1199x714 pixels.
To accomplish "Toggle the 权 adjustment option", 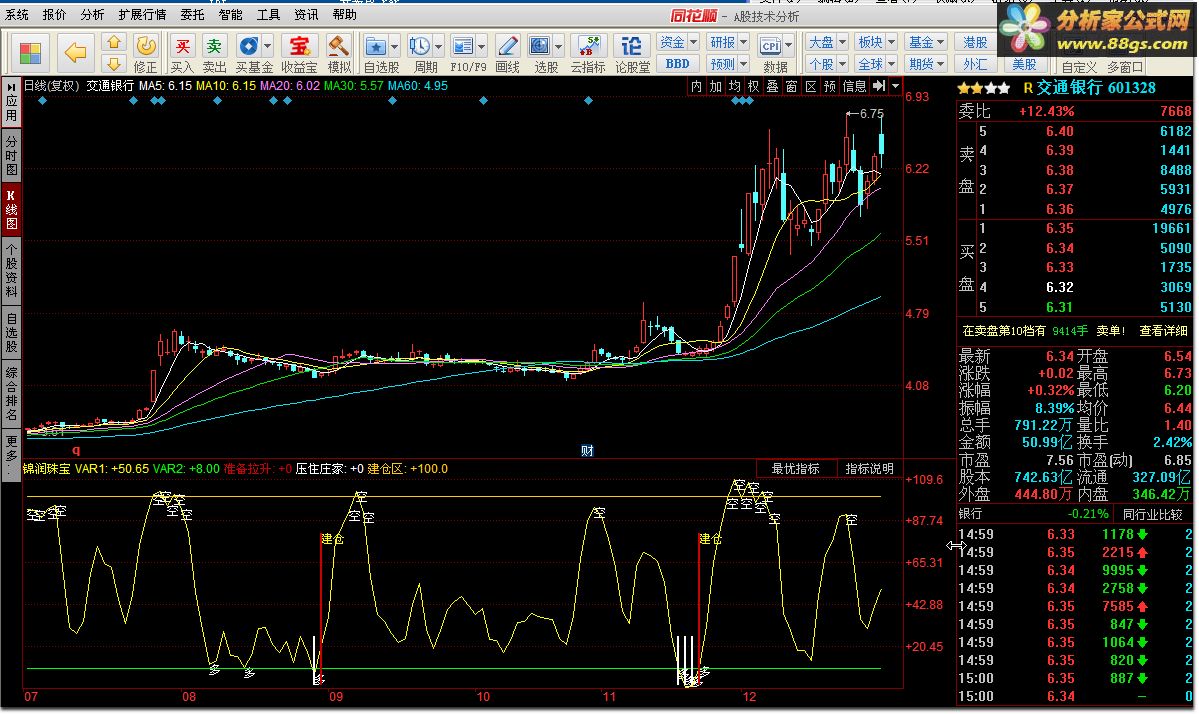I will (x=754, y=86).
